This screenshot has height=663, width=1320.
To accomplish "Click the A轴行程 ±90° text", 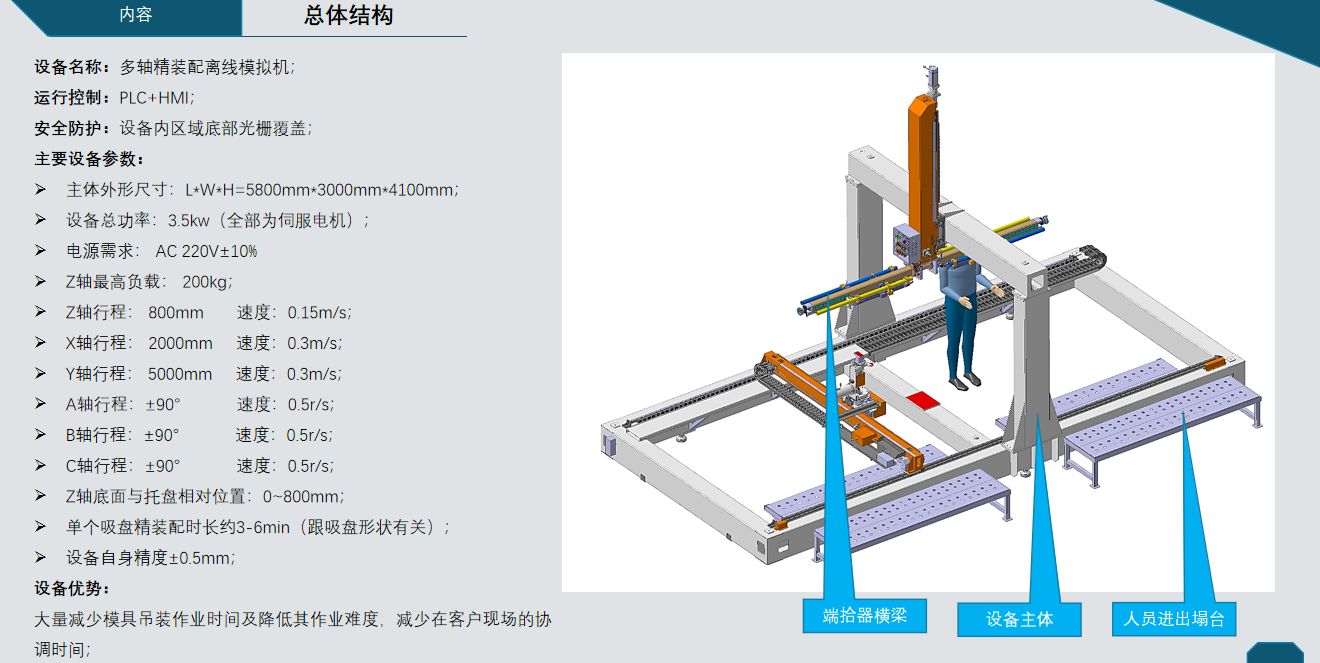I will [123, 404].
